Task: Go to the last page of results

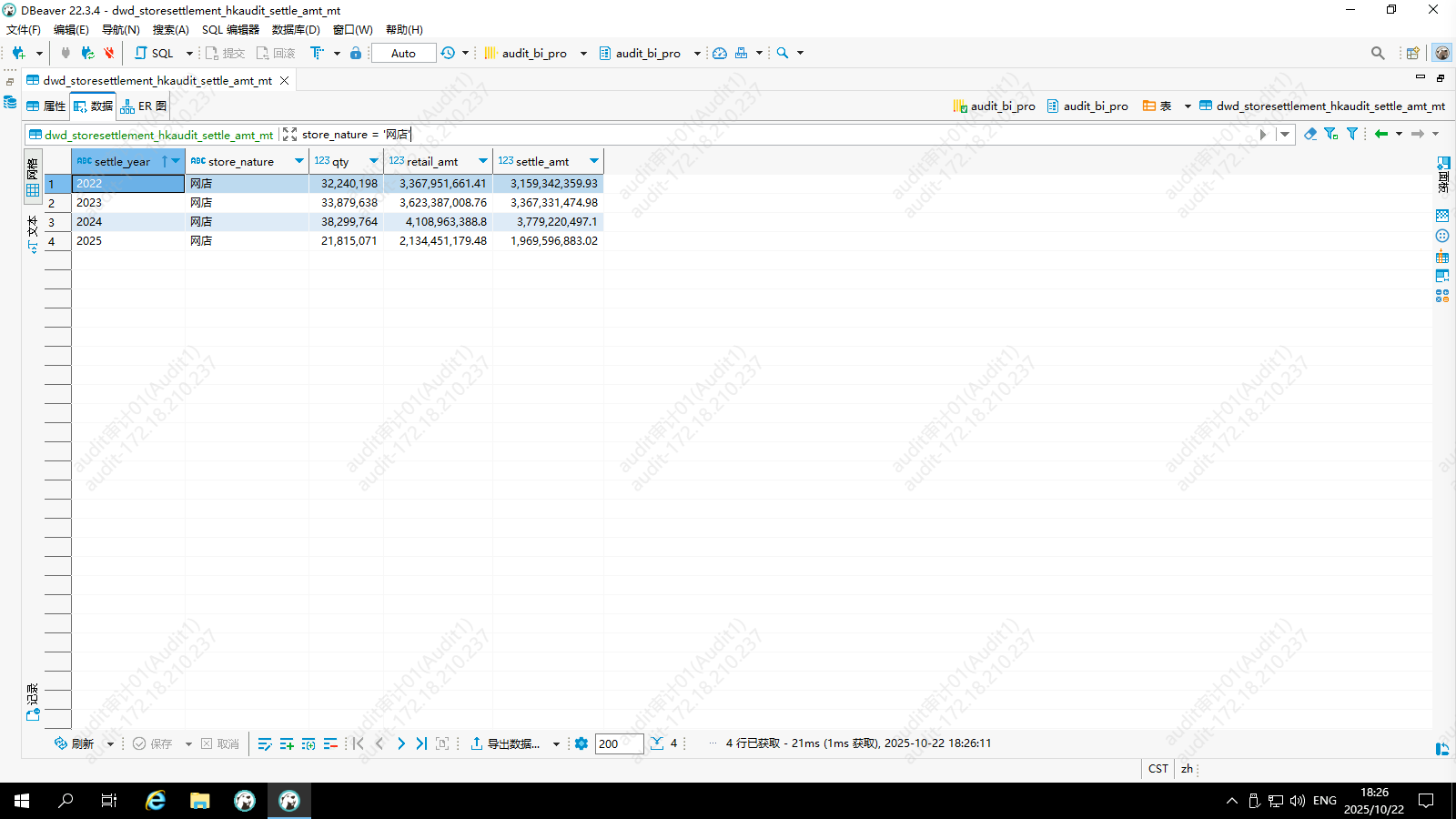Action: click(x=421, y=743)
